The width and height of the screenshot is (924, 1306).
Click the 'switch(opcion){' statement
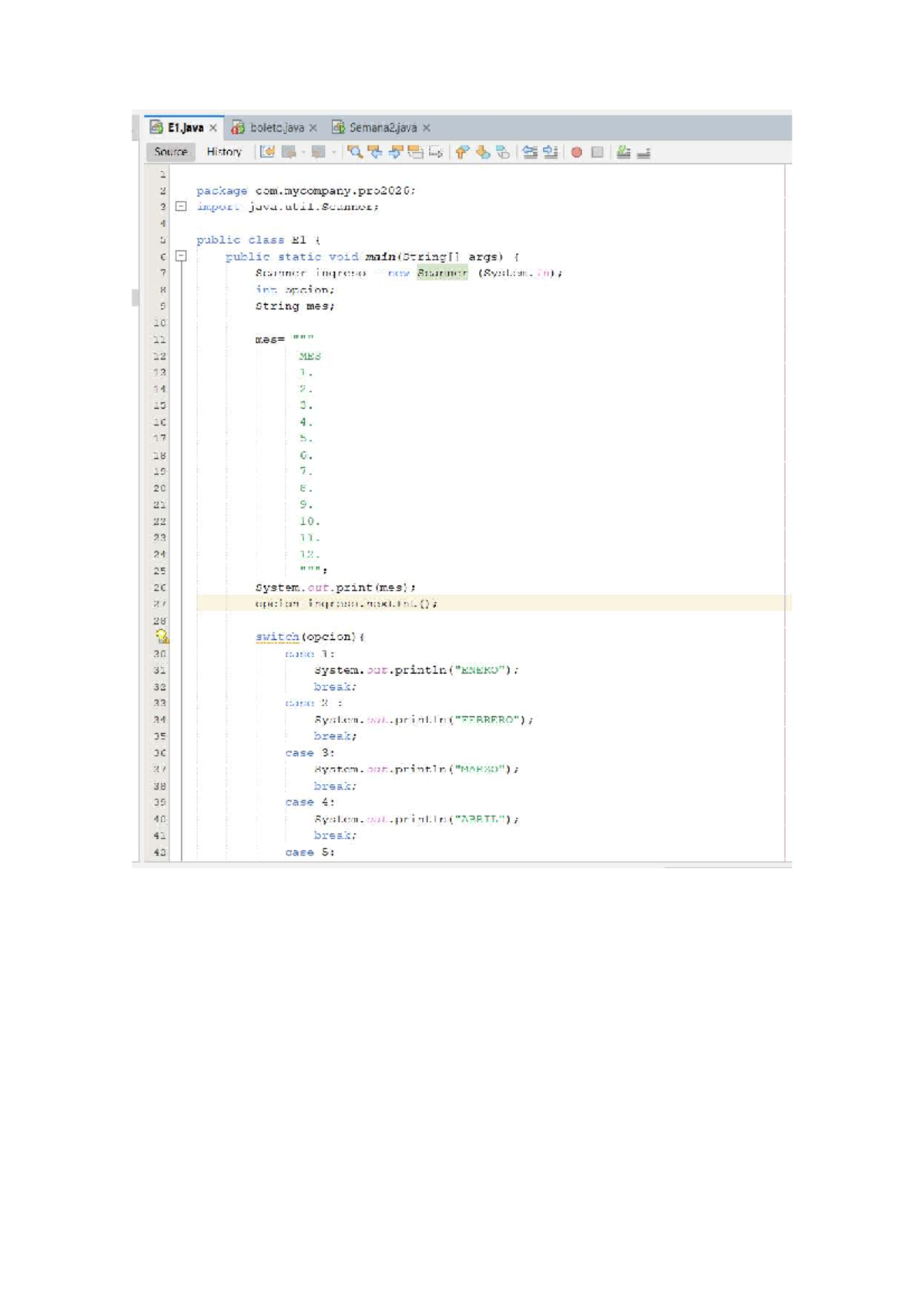pos(310,636)
